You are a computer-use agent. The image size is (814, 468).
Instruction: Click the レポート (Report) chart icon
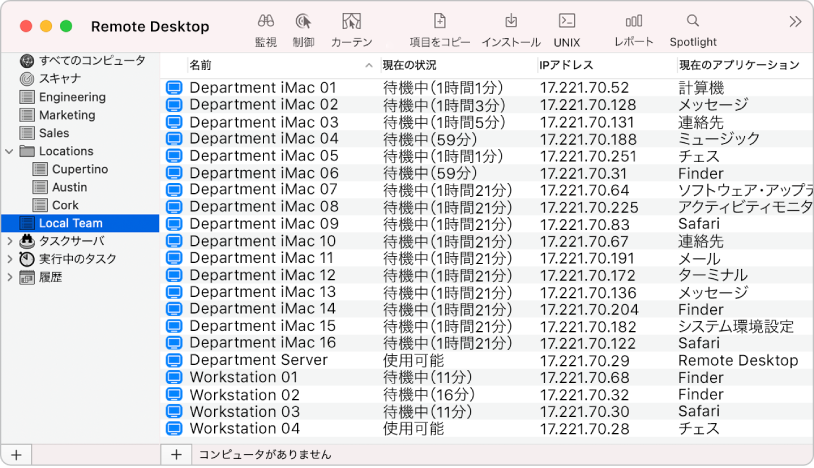[634, 21]
